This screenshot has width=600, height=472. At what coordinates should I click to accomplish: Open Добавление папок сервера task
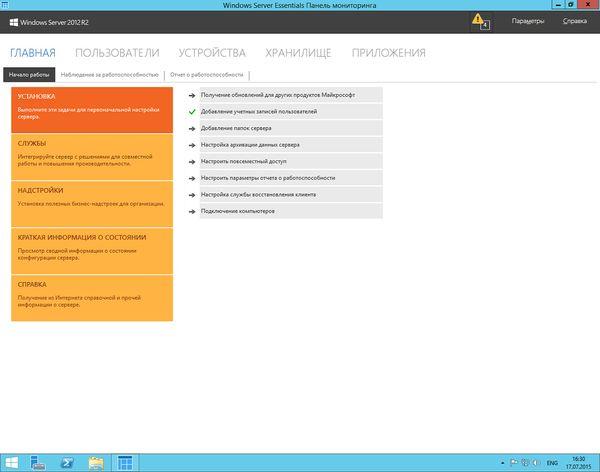291,128
